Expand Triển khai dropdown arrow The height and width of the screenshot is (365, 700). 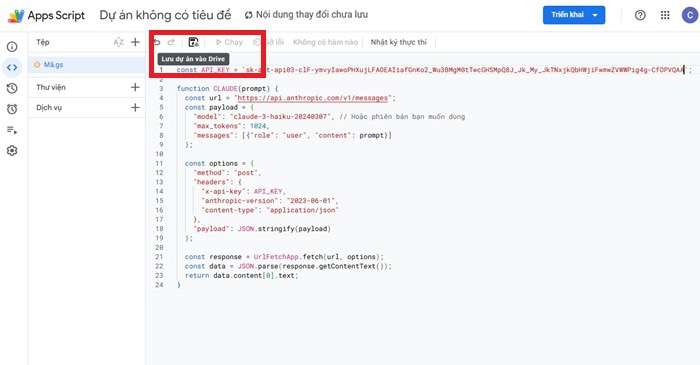595,15
